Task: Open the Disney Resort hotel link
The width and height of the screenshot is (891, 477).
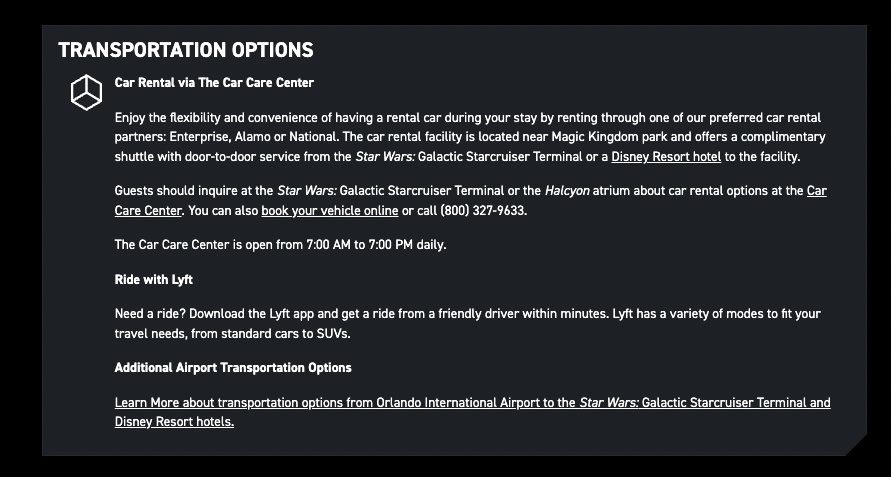Action: click(666, 157)
